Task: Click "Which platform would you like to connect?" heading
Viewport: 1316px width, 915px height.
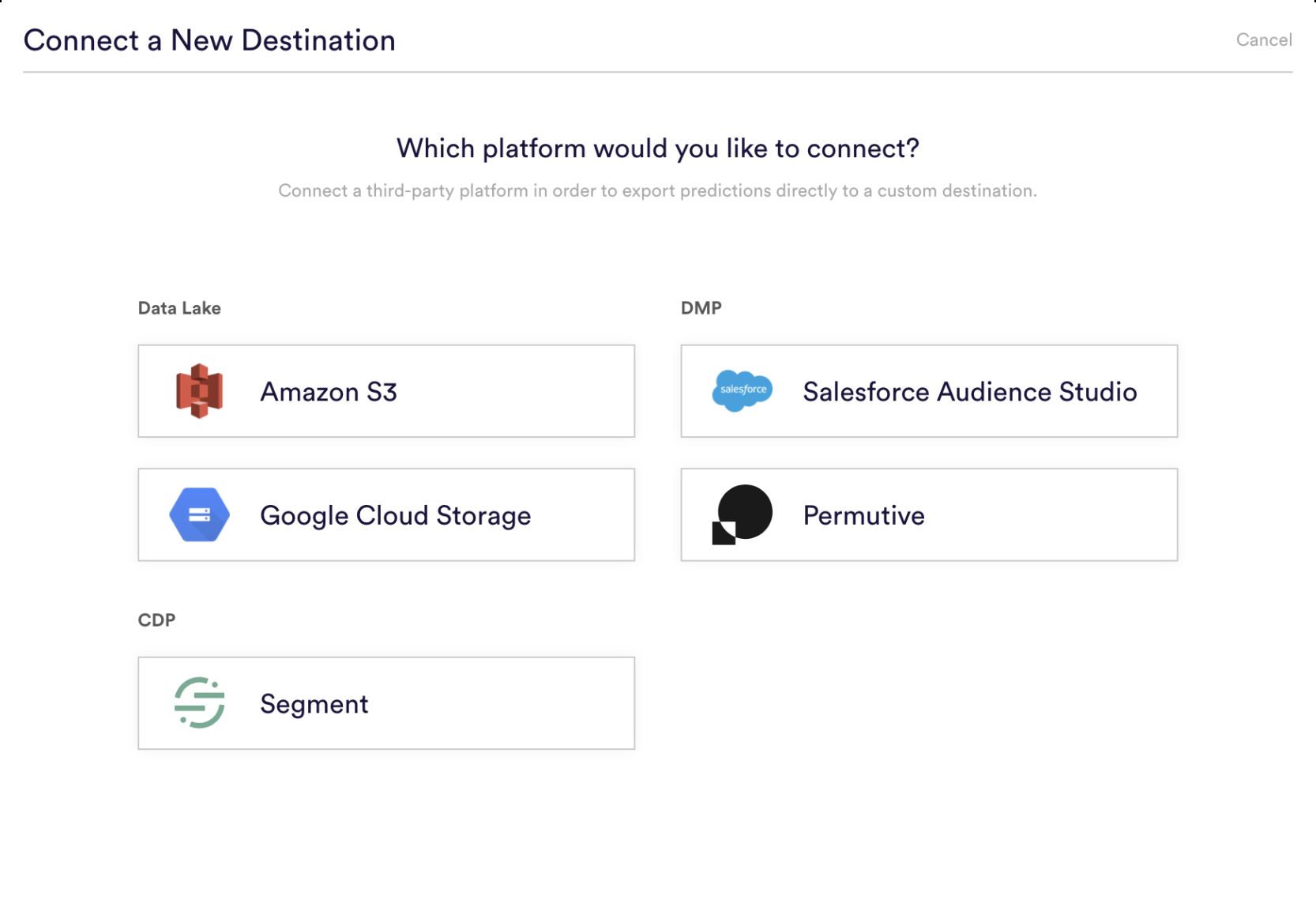Action: 658,149
